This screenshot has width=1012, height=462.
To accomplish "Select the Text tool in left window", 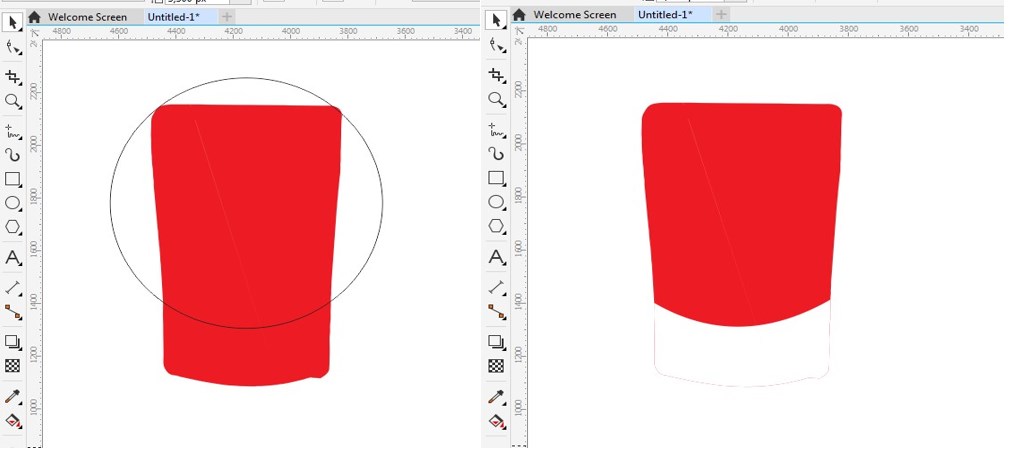I will [12, 258].
